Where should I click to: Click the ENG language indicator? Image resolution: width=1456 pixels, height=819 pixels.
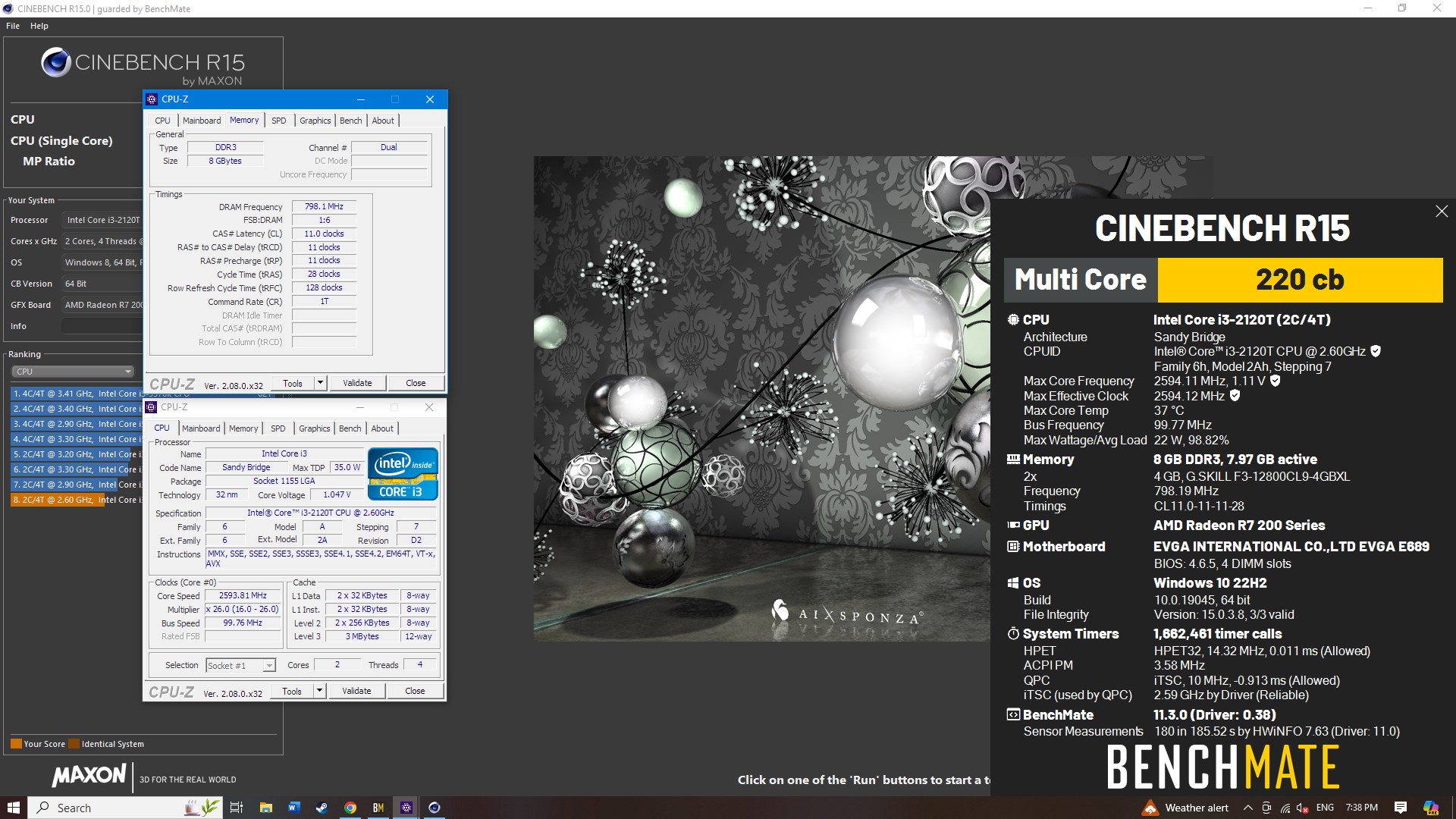1325,808
